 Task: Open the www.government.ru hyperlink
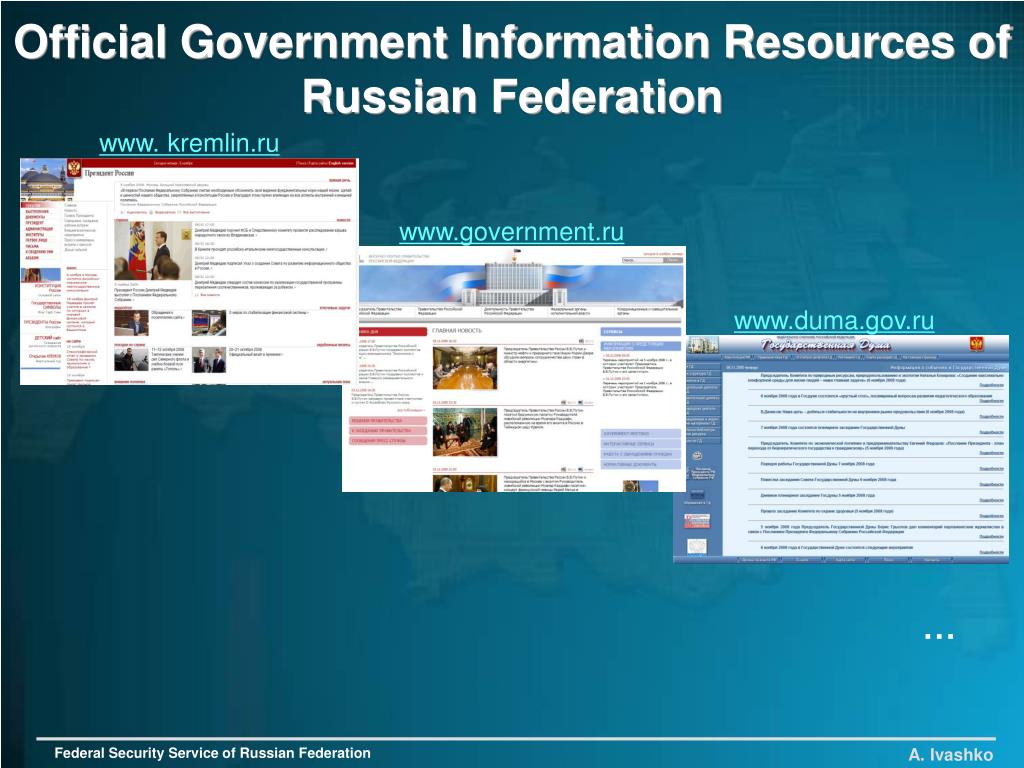(x=511, y=232)
